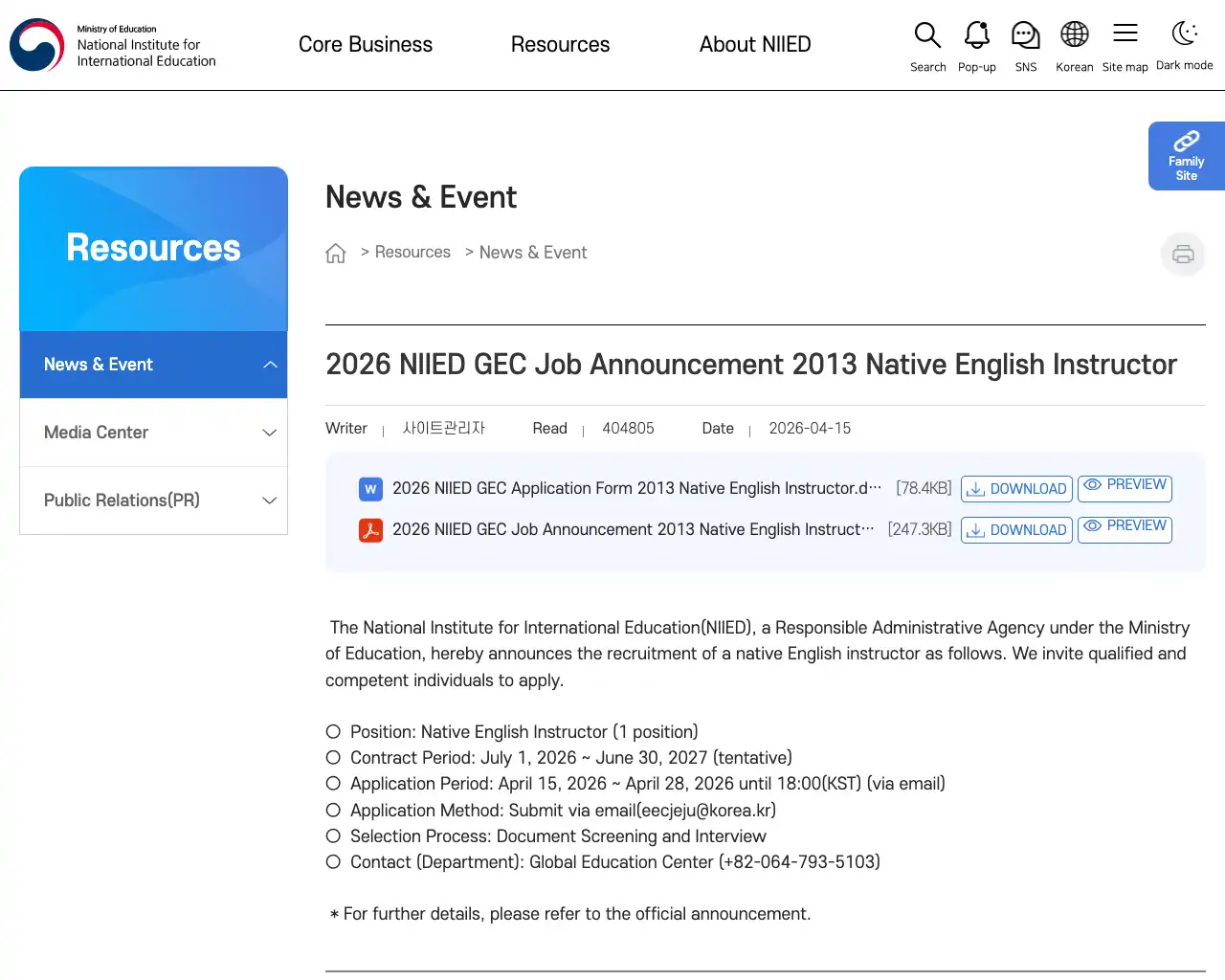The width and height of the screenshot is (1225, 980).
Task: Click the News & Event page heading
Action: point(421,197)
